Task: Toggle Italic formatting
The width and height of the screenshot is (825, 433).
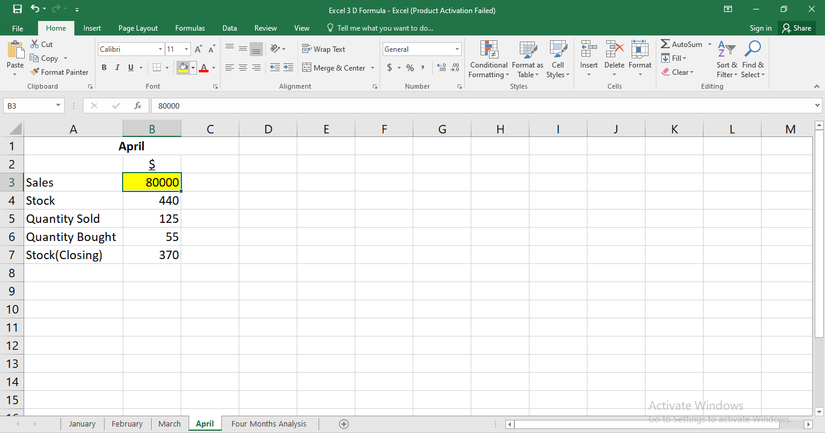Action: (117, 68)
